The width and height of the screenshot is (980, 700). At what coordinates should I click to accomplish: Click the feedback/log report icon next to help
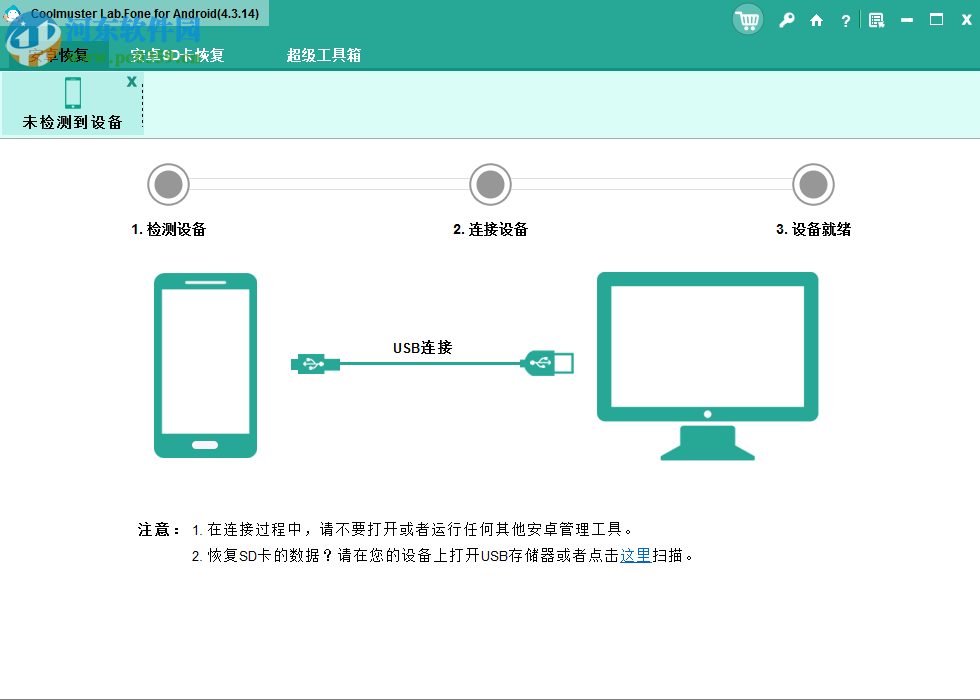874,19
